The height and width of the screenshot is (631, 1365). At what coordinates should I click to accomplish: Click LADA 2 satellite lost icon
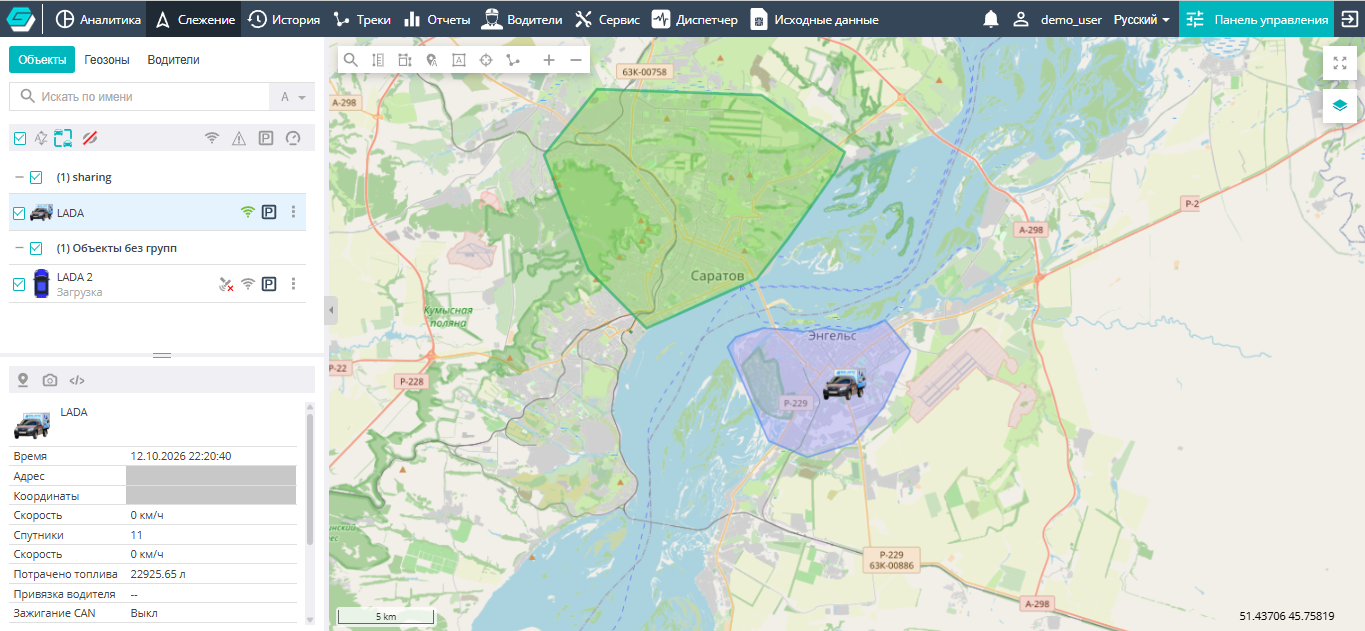[226, 285]
